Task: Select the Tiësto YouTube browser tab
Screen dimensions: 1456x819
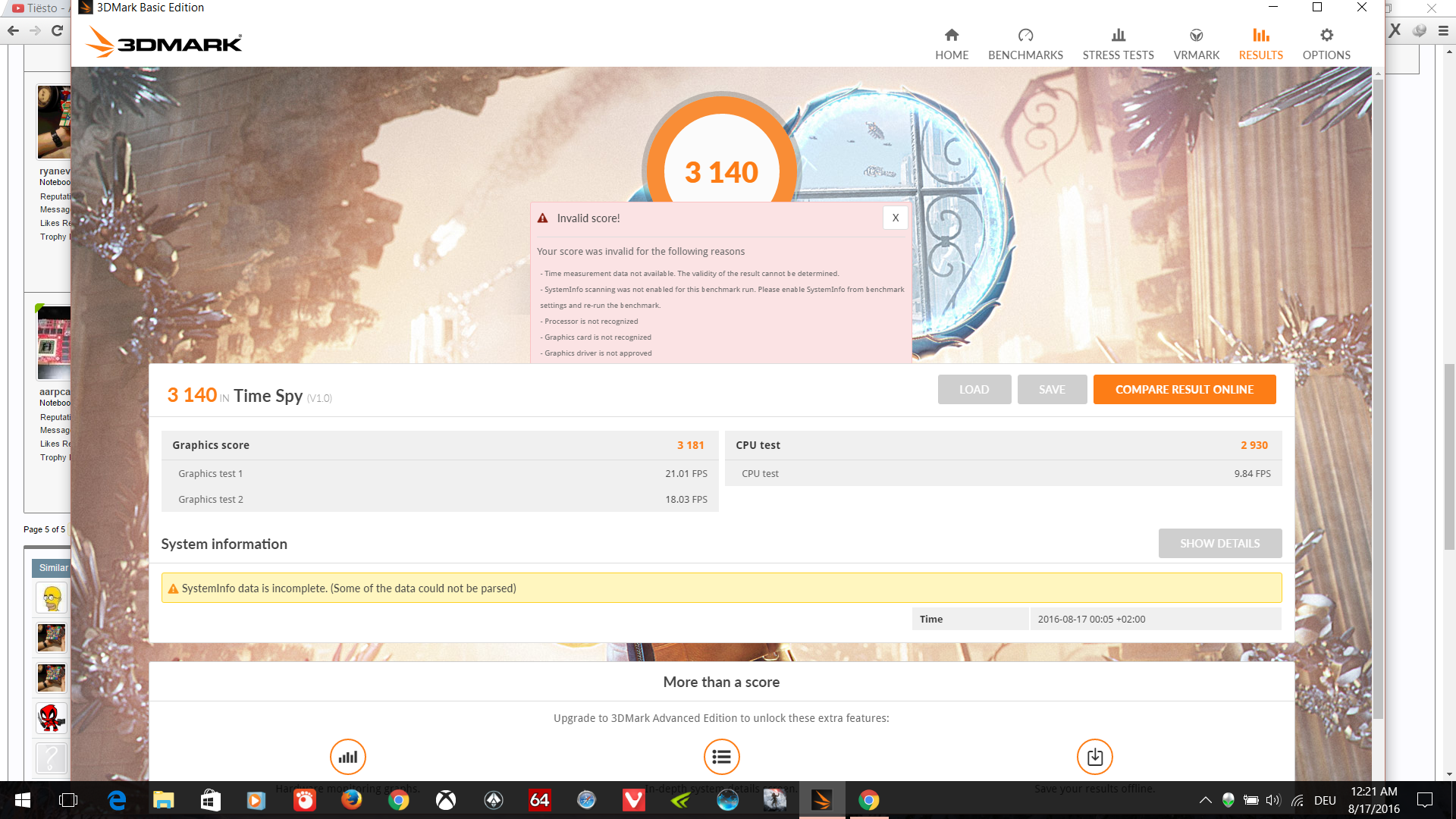Action: pos(39,8)
